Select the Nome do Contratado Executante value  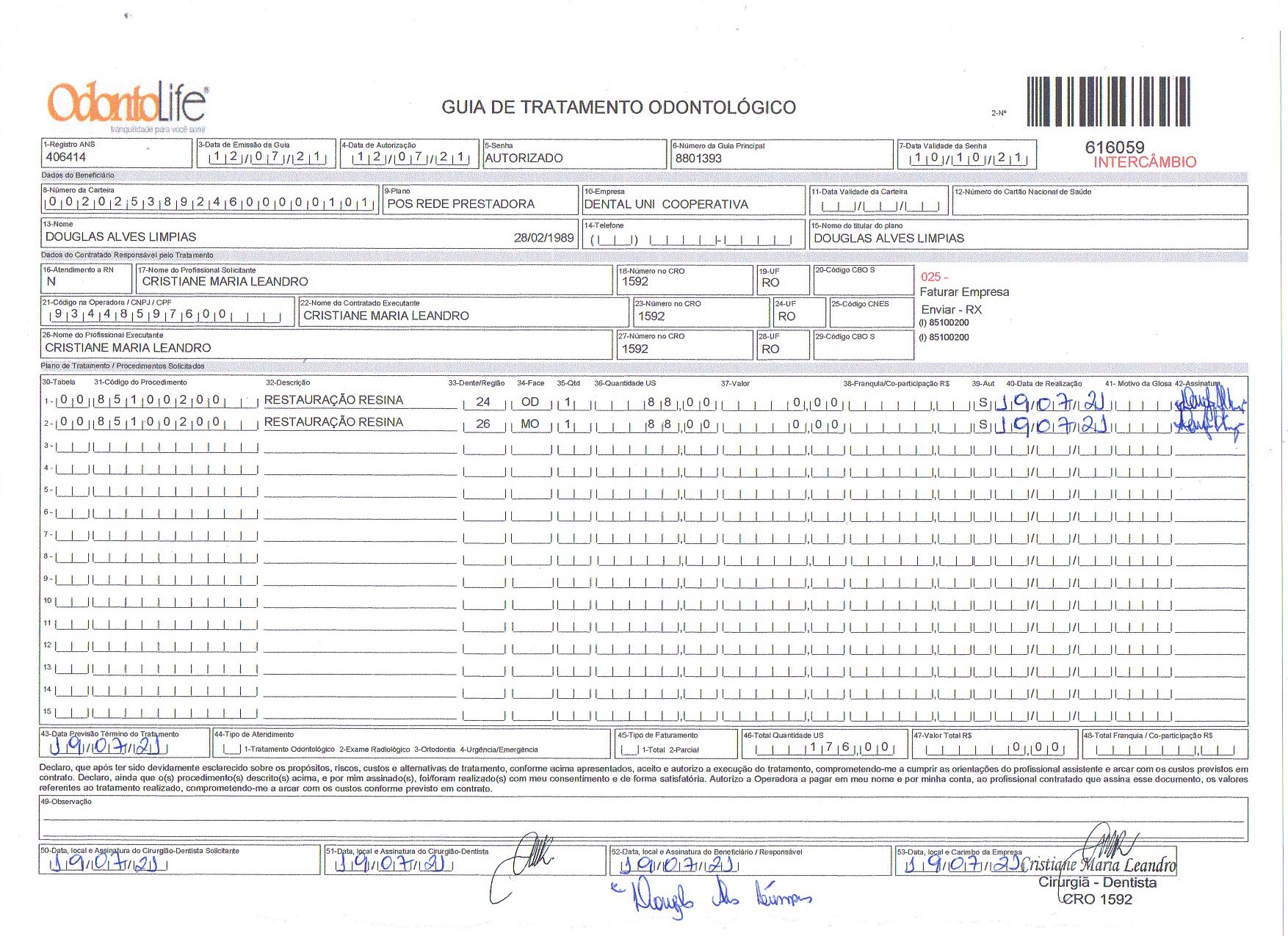[386, 316]
